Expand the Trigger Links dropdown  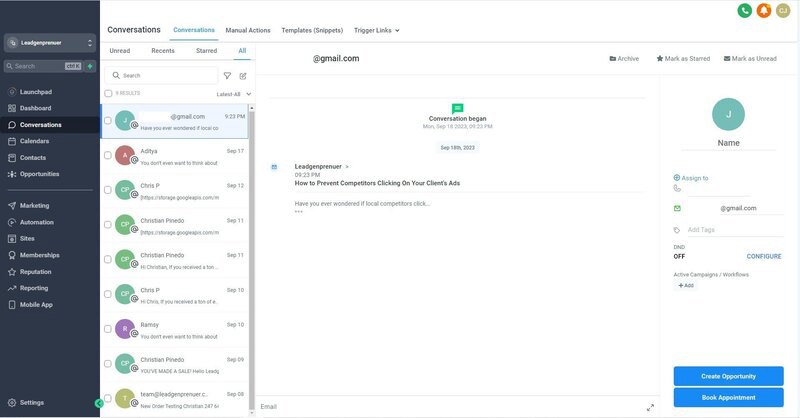(377, 30)
